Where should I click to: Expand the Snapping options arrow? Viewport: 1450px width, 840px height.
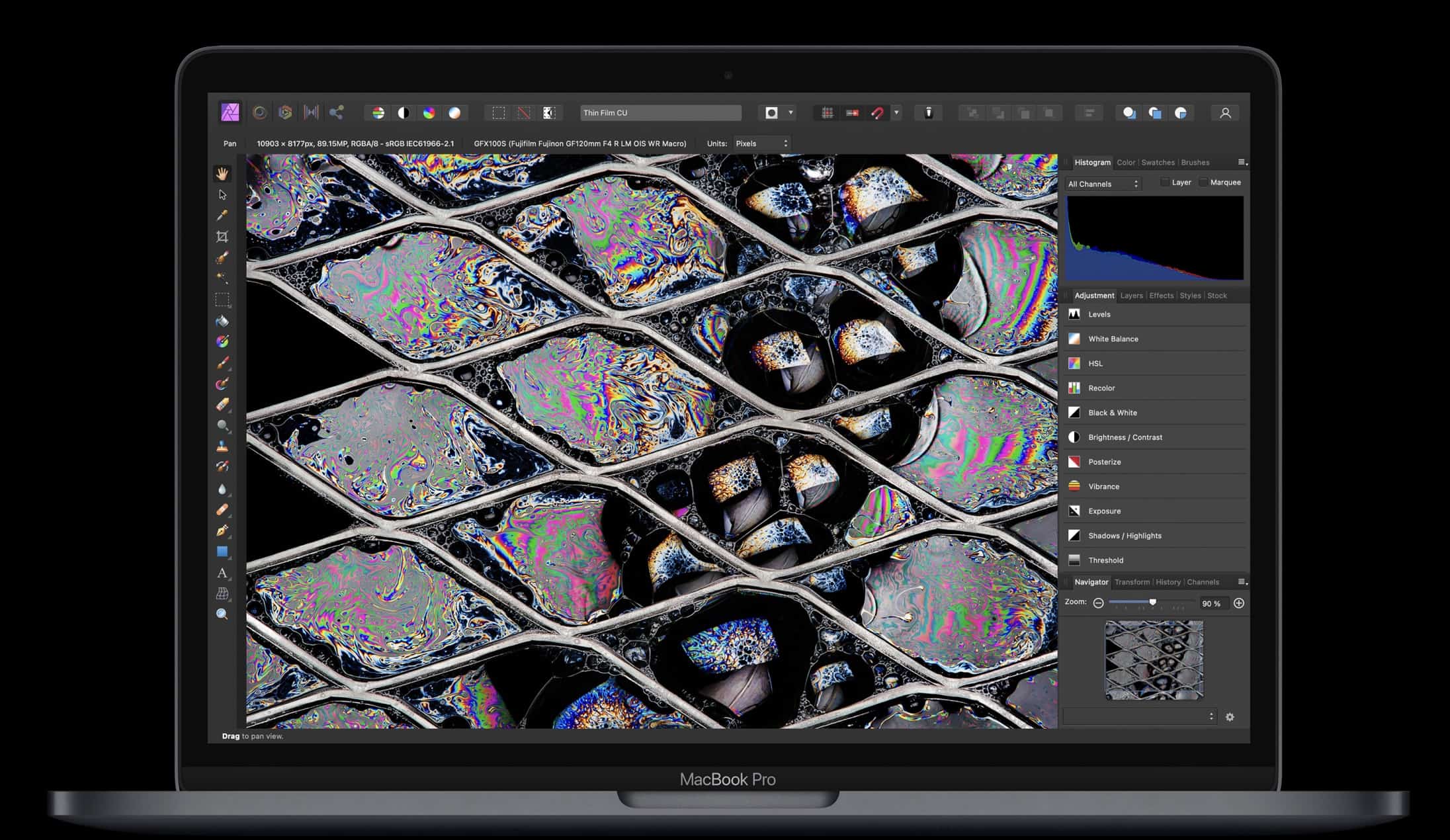click(896, 112)
